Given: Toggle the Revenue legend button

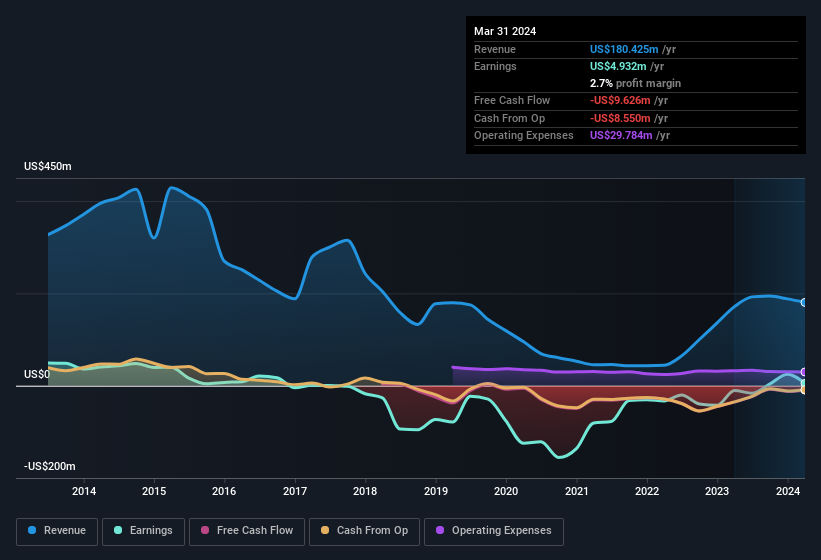Looking at the screenshot, I should click(57, 531).
